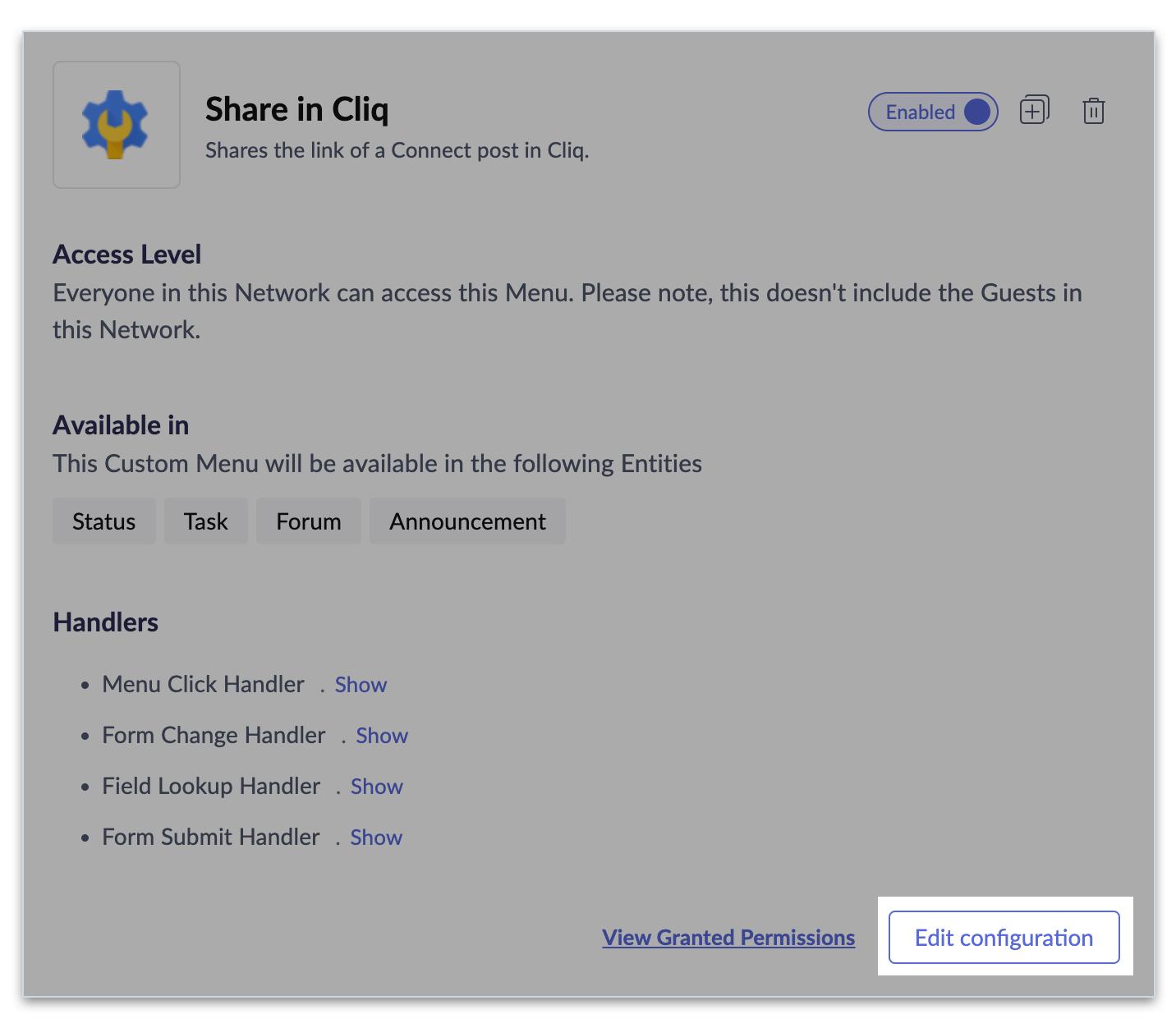The image size is (1176, 1028).
Task: Delete the menu with the trash icon
Action: click(x=1093, y=111)
